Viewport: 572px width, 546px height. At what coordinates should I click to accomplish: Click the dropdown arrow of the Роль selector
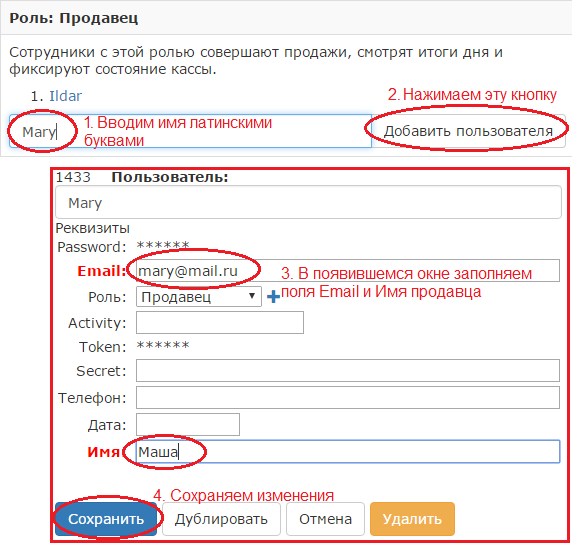pos(252,296)
